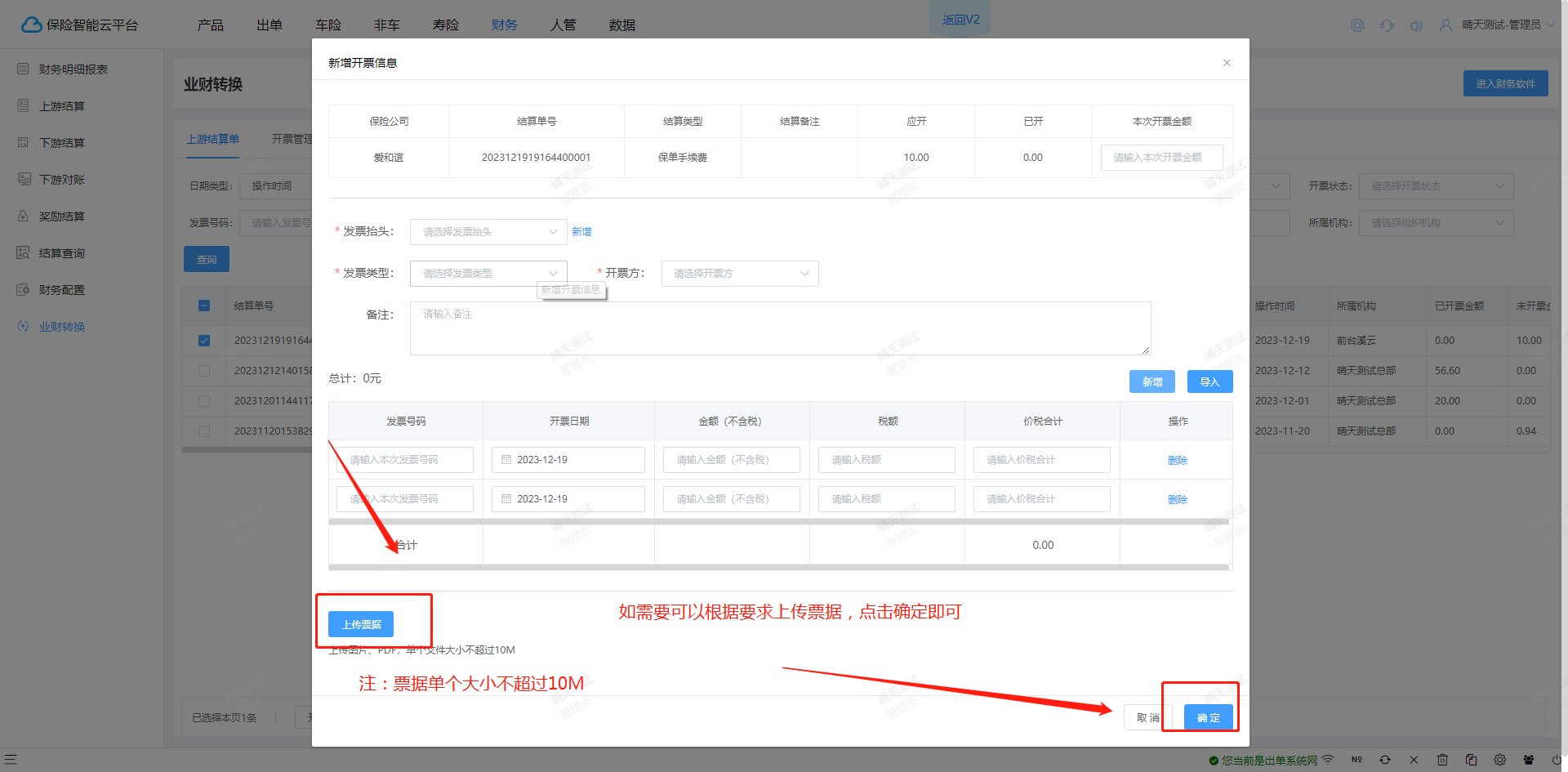
Task: Open 上游结算 in sidebar
Action: click(61, 106)
